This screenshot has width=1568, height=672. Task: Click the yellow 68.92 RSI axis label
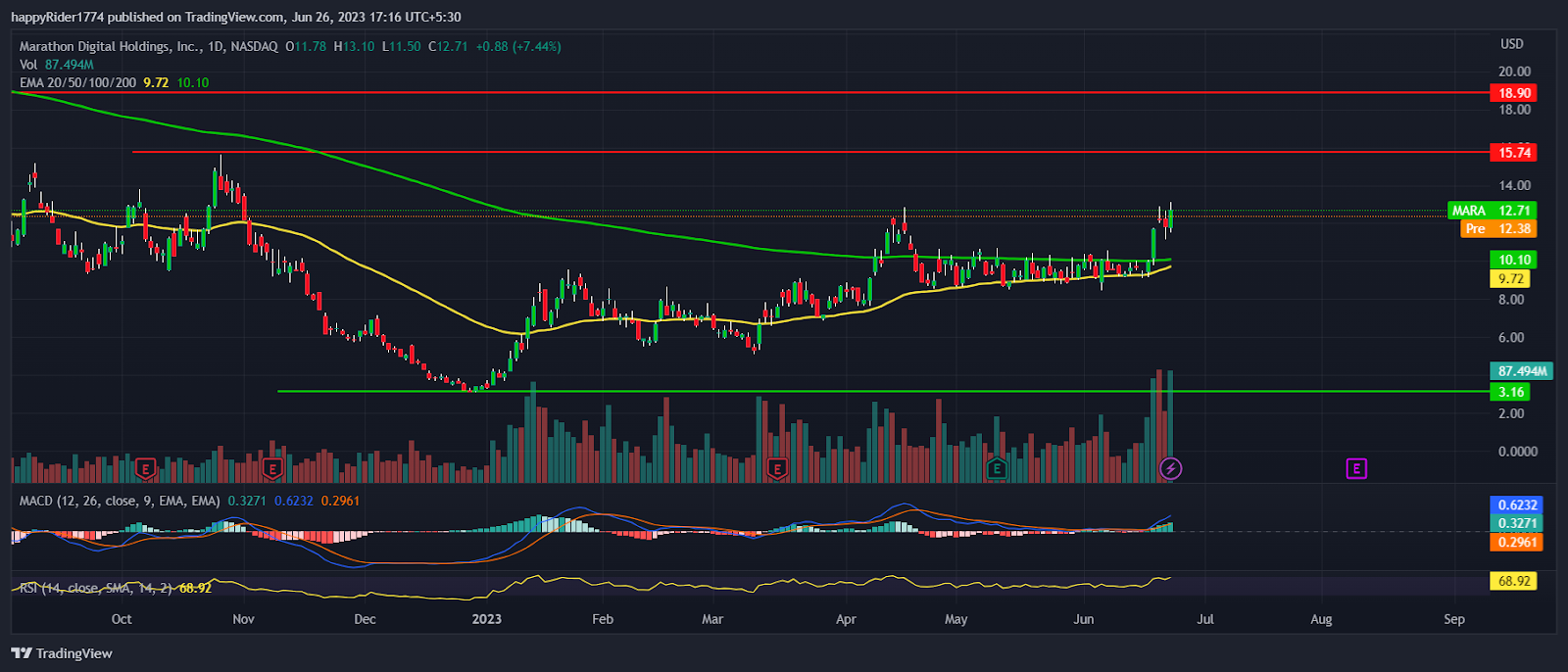coord(1513,581)
